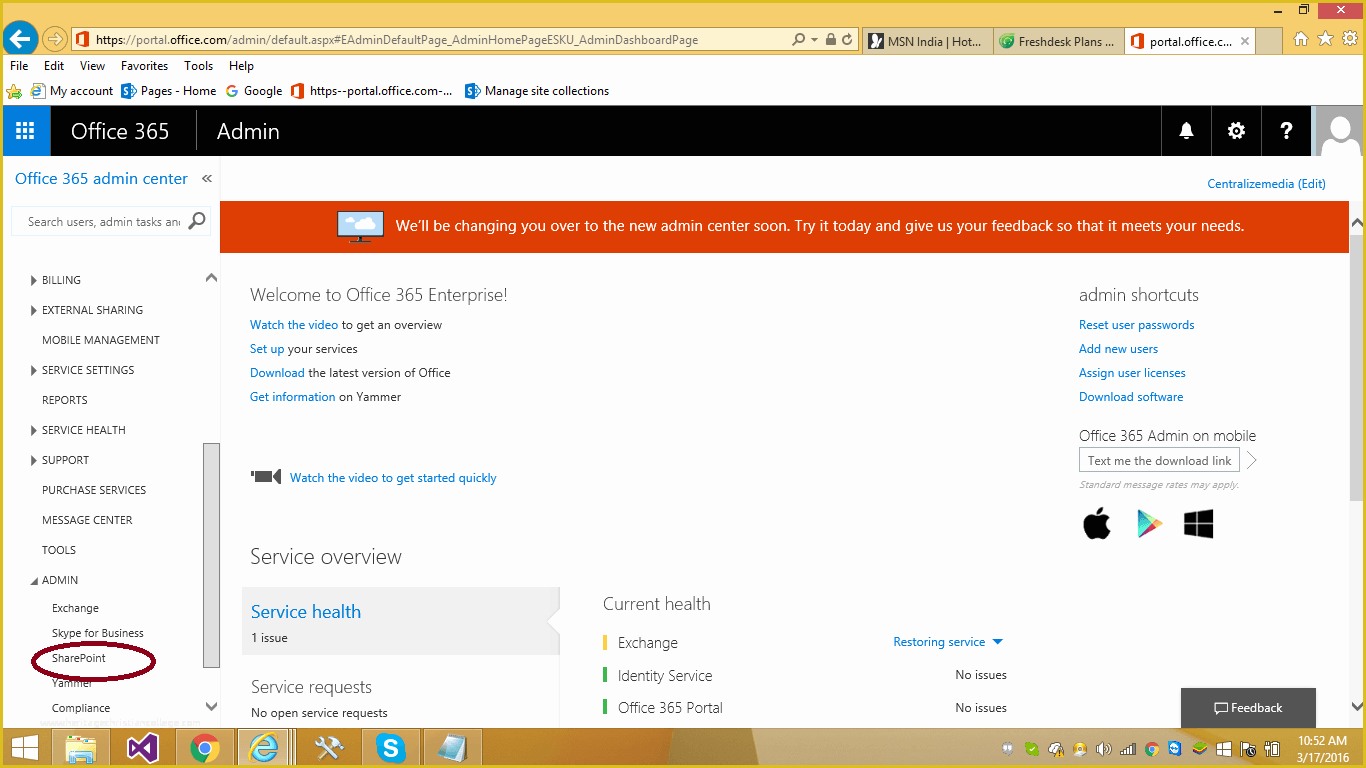The image size is (1366, 768).
Task: Open the browser File menu
Action: coord(19,66)
